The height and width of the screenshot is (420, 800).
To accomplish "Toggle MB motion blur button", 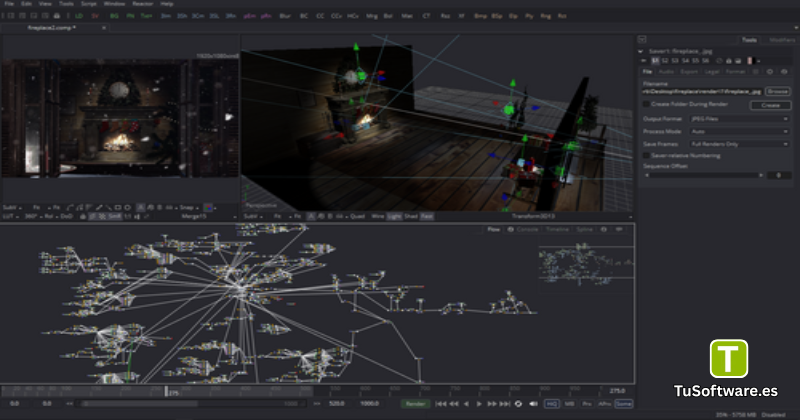I will (x=569, y=404).
